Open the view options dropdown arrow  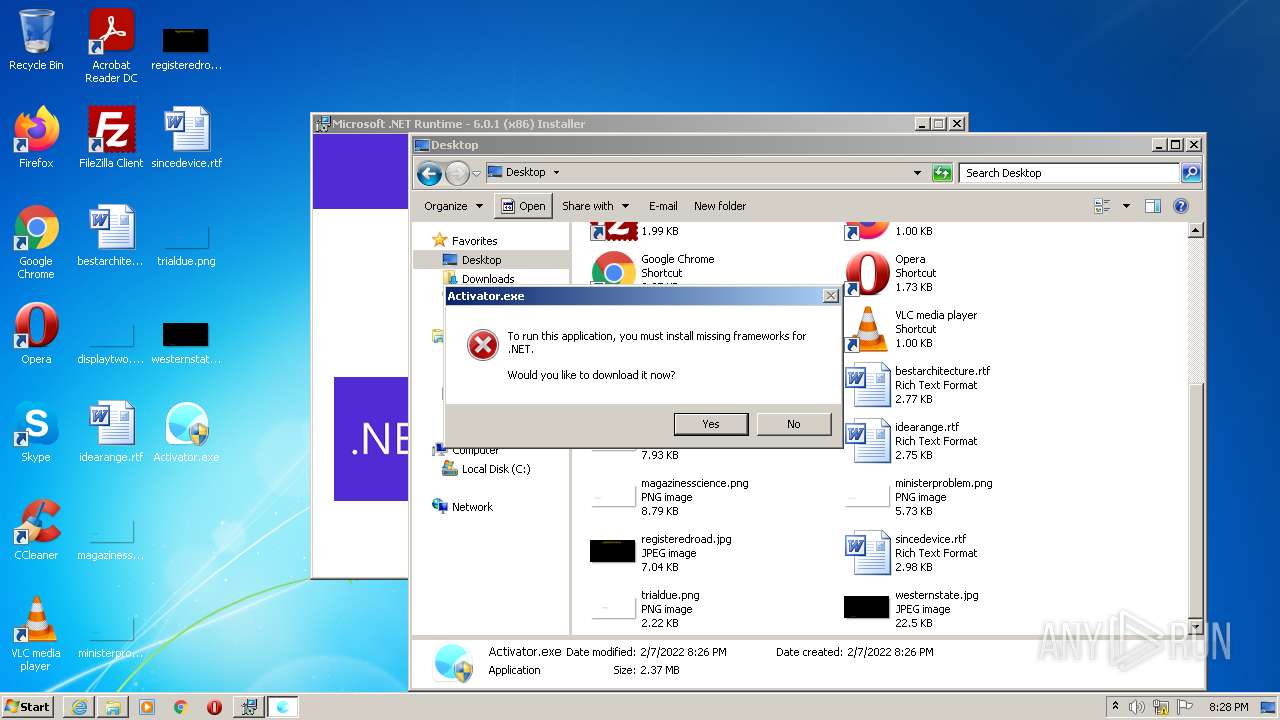1126,206
